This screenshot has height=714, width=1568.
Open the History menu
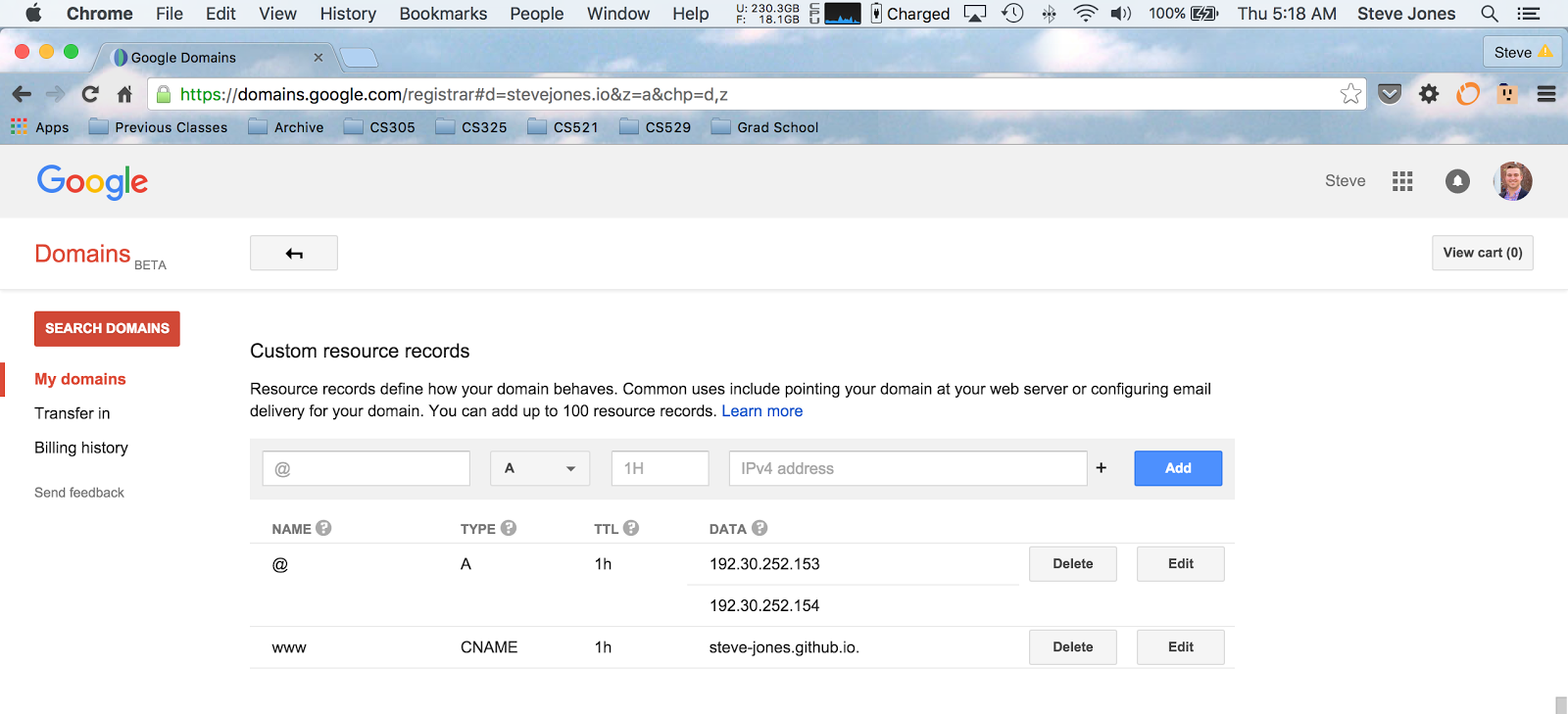pos(348,14)
